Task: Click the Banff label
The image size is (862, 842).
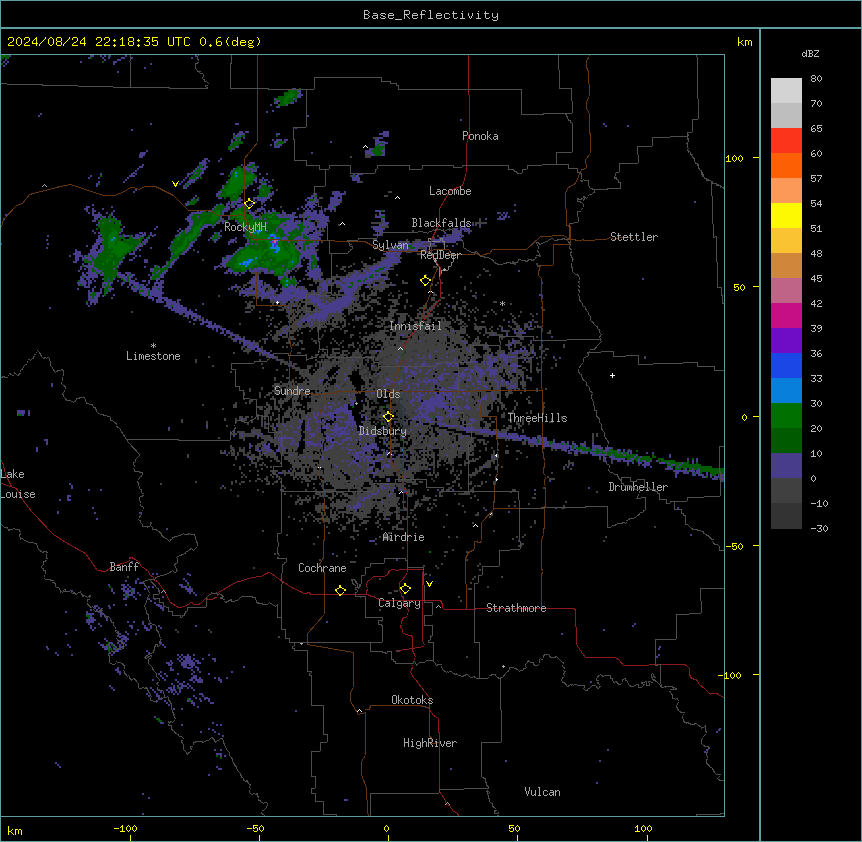Action: tap(124, 567)
